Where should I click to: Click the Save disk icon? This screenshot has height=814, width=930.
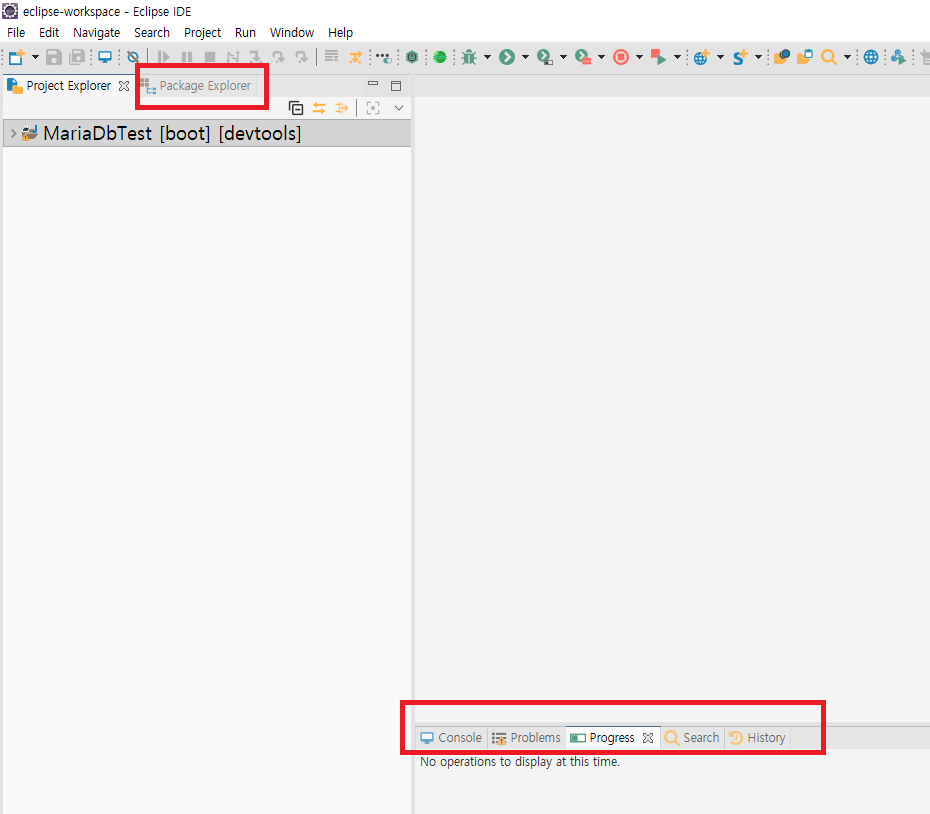point(54,57)
